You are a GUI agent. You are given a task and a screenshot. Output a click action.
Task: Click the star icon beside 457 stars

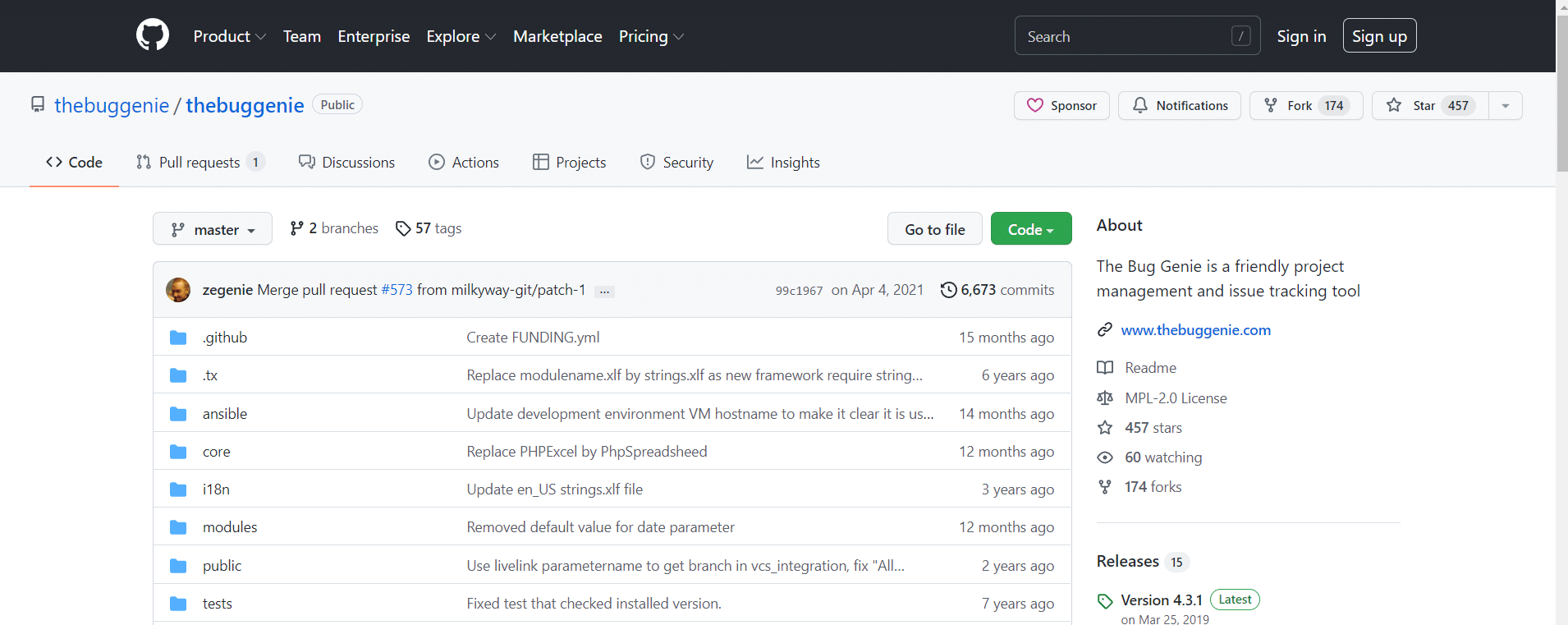pyautogui.click(x=1105, y=428)
